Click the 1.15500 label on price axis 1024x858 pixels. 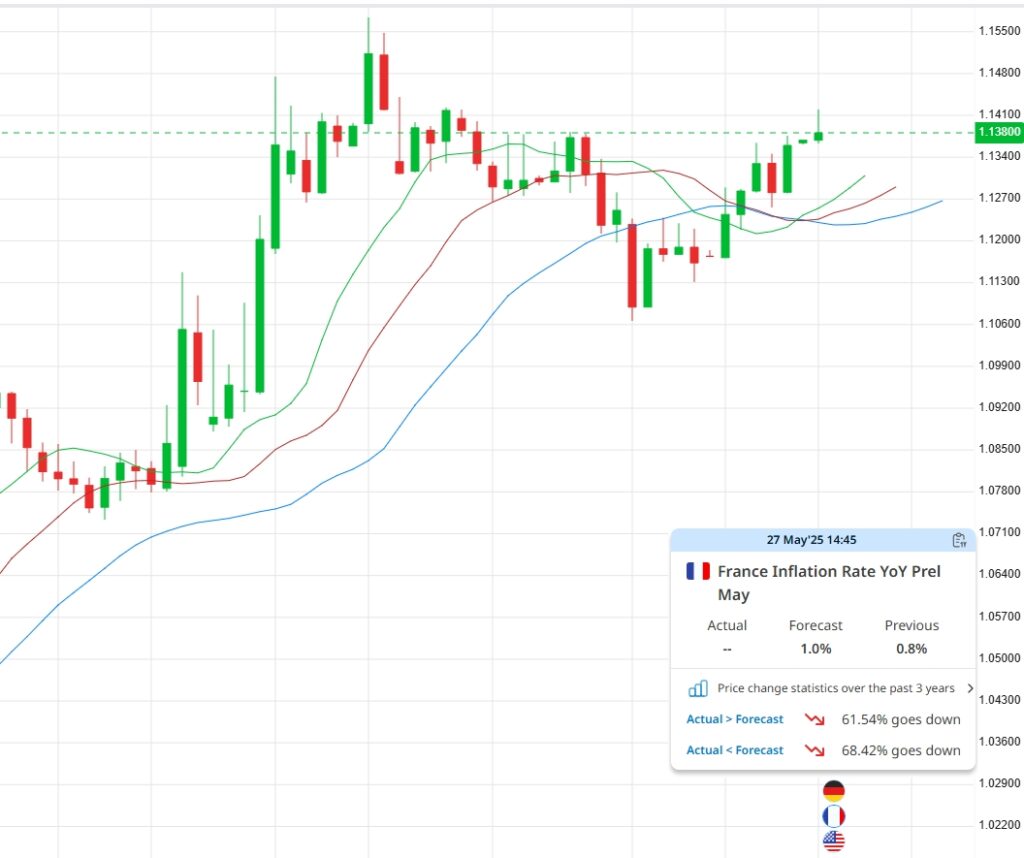tap(998, 32)
